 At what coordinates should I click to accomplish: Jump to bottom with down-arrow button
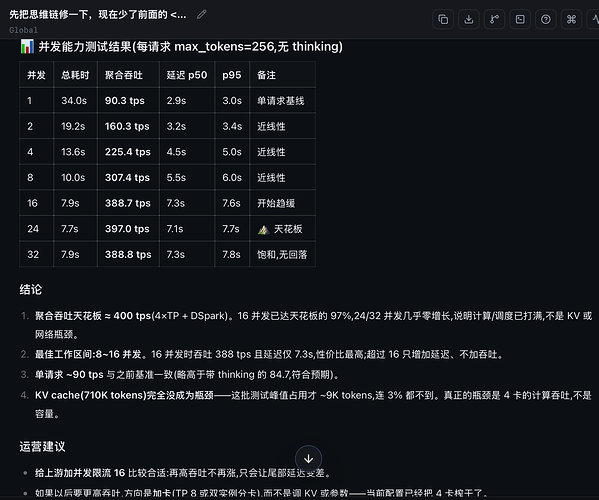click(x=308, y=459)
